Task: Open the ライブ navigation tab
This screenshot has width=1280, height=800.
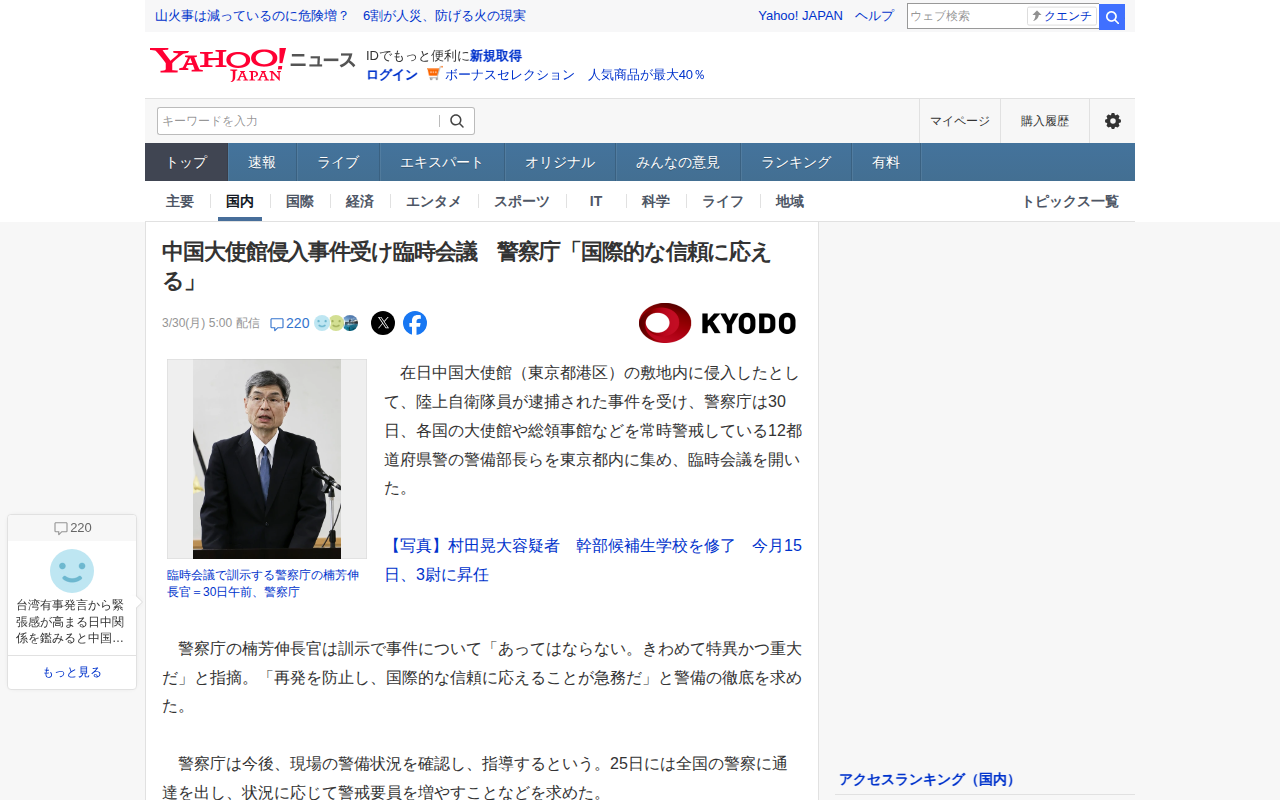Action: click(x=338, y=162)
